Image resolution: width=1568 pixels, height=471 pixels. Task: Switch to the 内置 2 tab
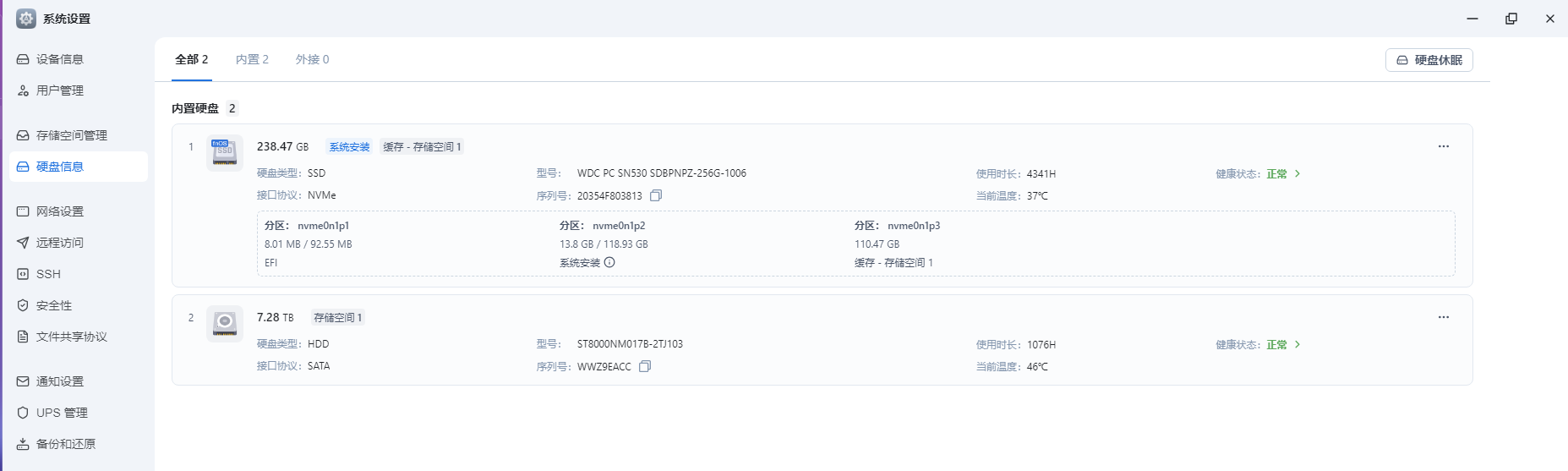coord(252,59)
